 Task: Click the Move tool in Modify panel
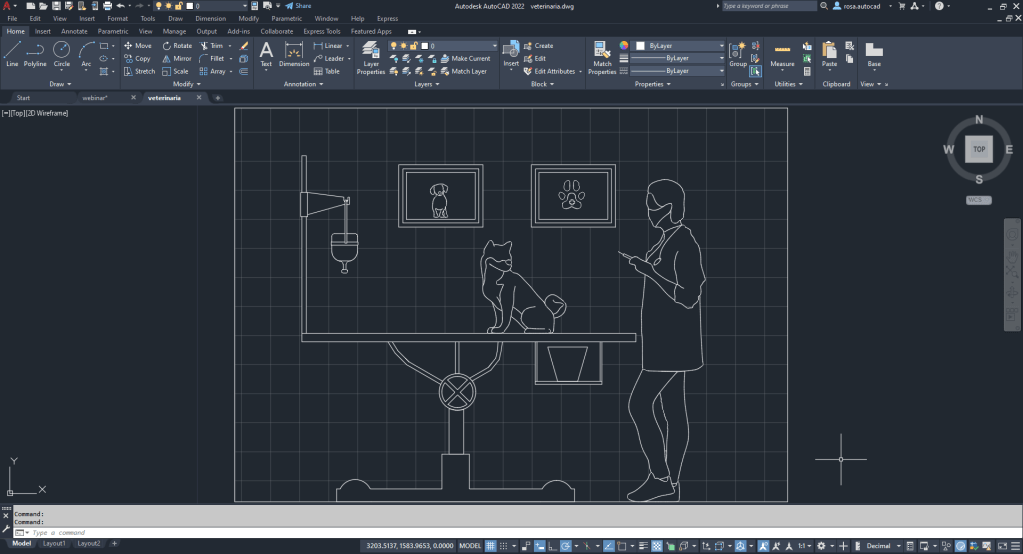137,46
